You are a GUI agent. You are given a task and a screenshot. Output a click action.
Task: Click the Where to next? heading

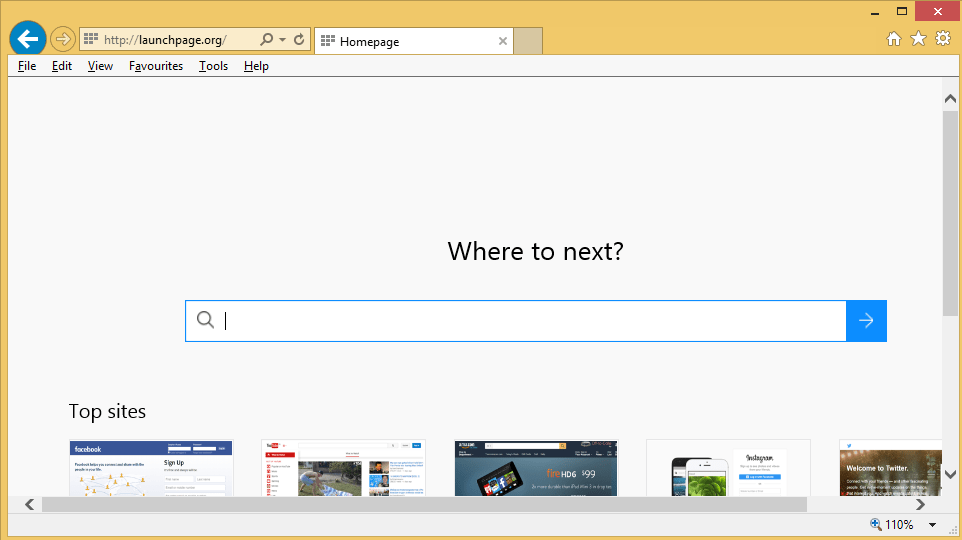click(x=536, y=251)
